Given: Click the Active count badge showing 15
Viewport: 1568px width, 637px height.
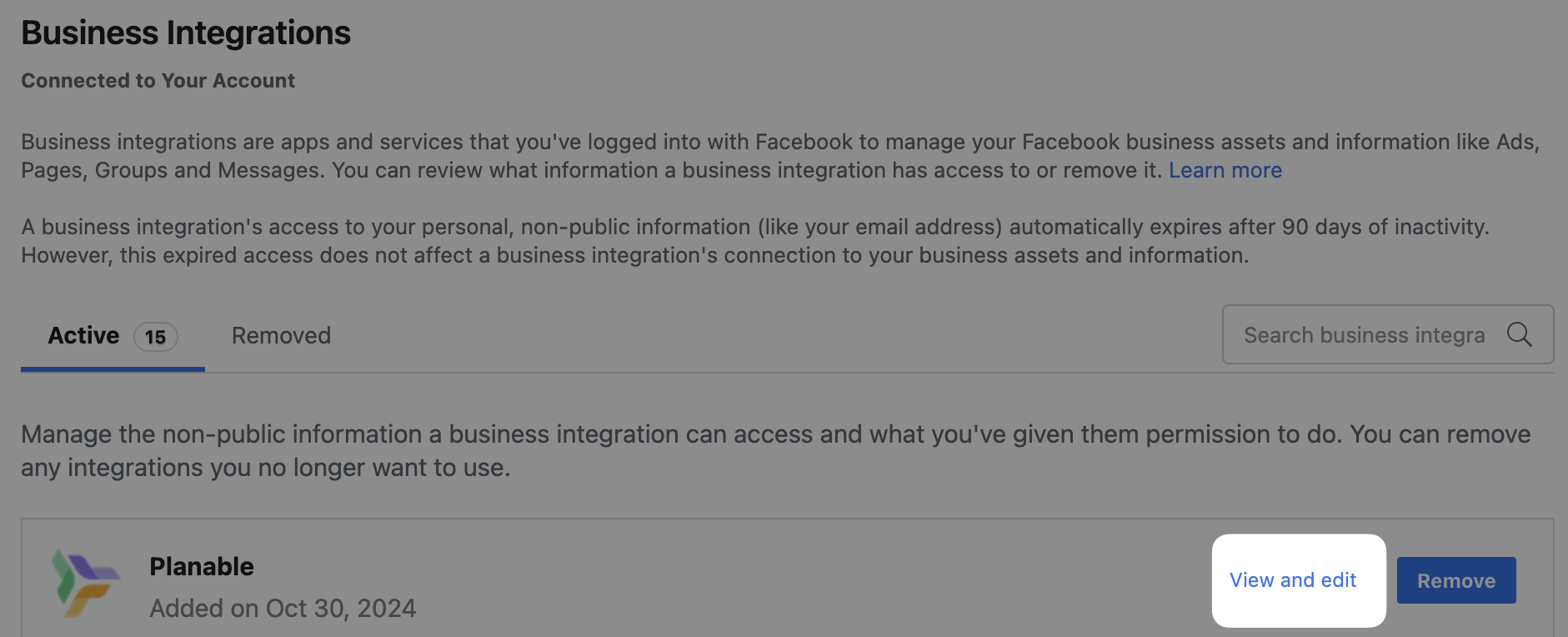Looking at the screenshot, I should [x=155, y=337].
